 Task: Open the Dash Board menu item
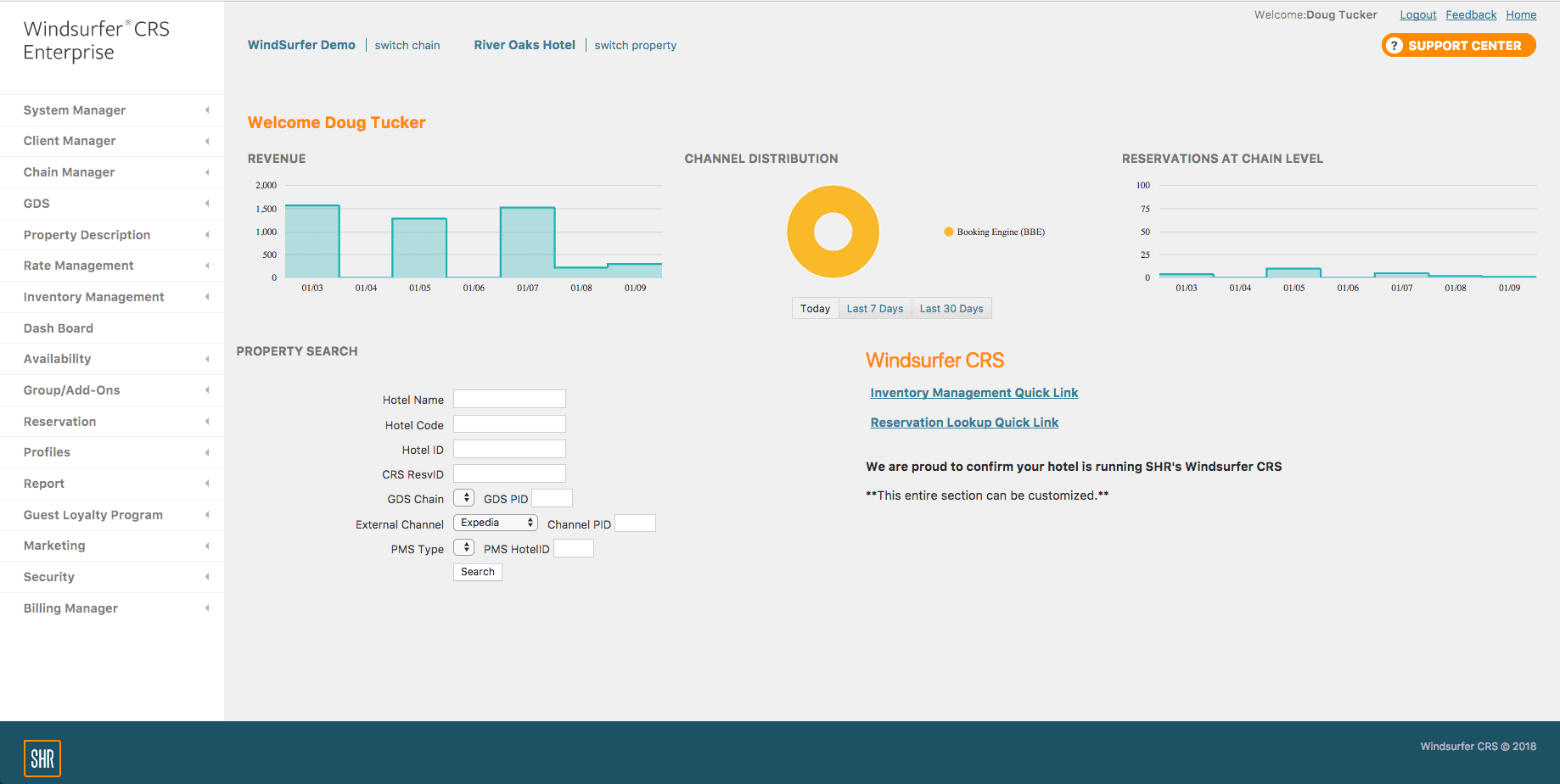112,328
